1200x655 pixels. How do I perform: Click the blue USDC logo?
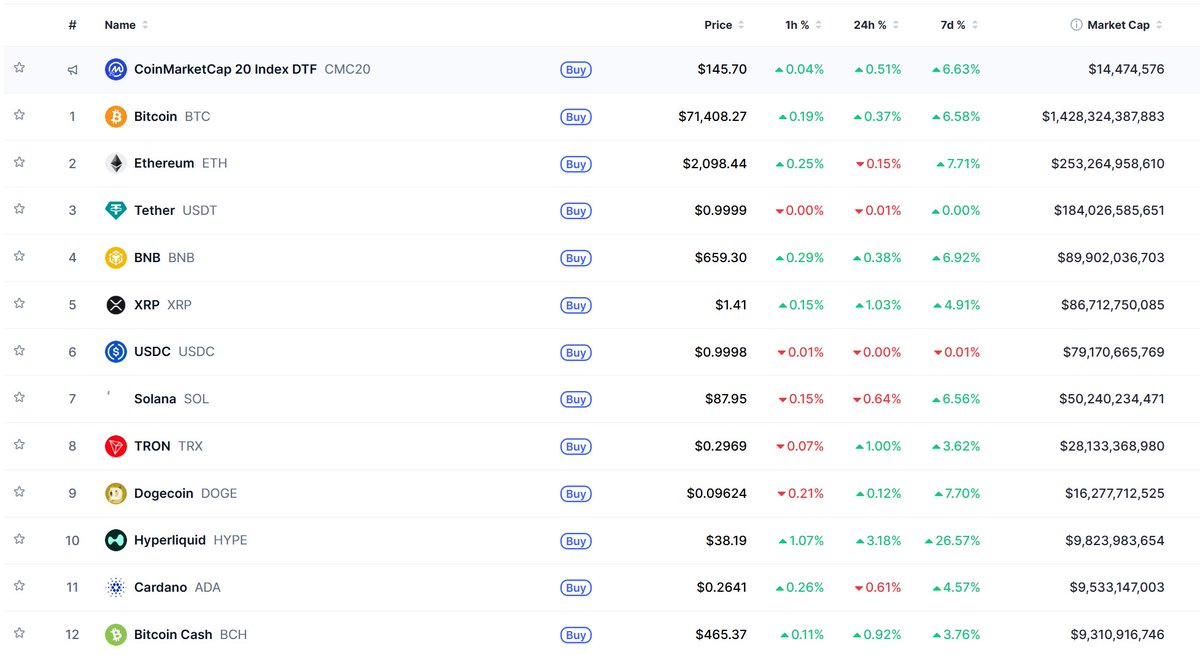pyautogui.click(x=116, y=352)
